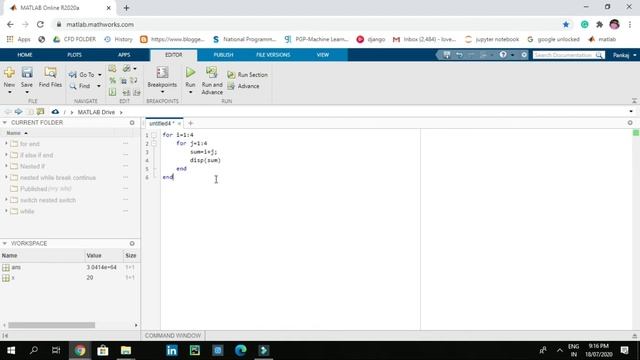This screenshot has height=360, width=640.
Task: Open the top bar settings gear
Action: [524, 55]
